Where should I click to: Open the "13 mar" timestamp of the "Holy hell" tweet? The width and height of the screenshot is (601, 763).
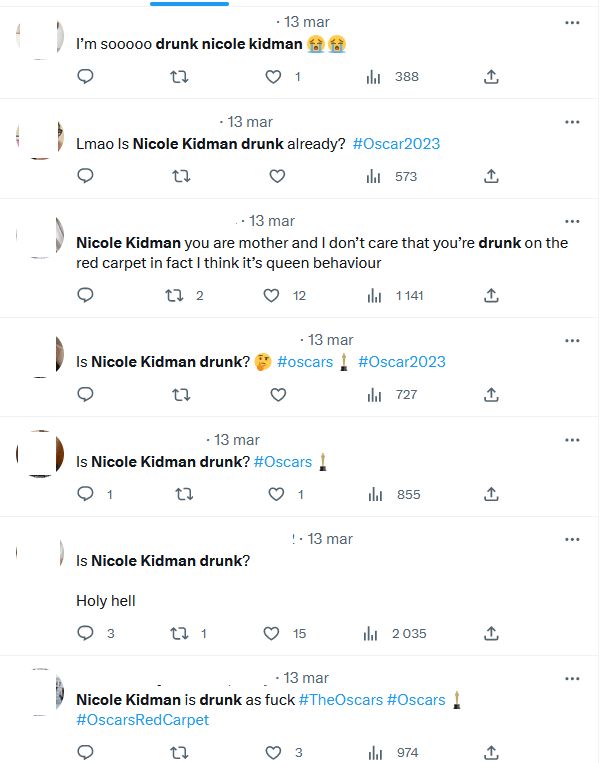[x=329, y=539]
